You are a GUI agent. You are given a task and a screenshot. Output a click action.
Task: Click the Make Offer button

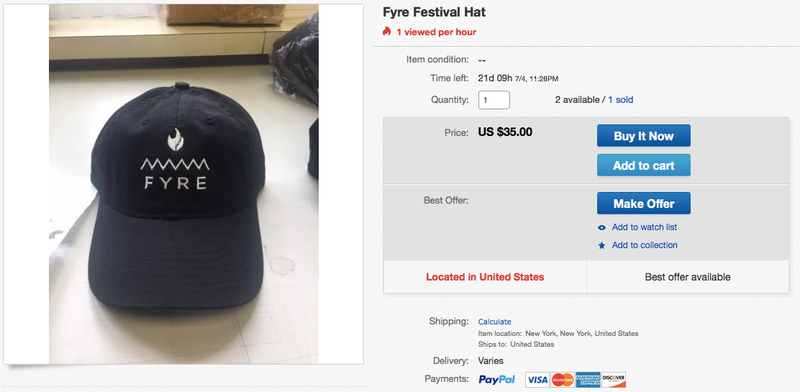tap(643, 203)
